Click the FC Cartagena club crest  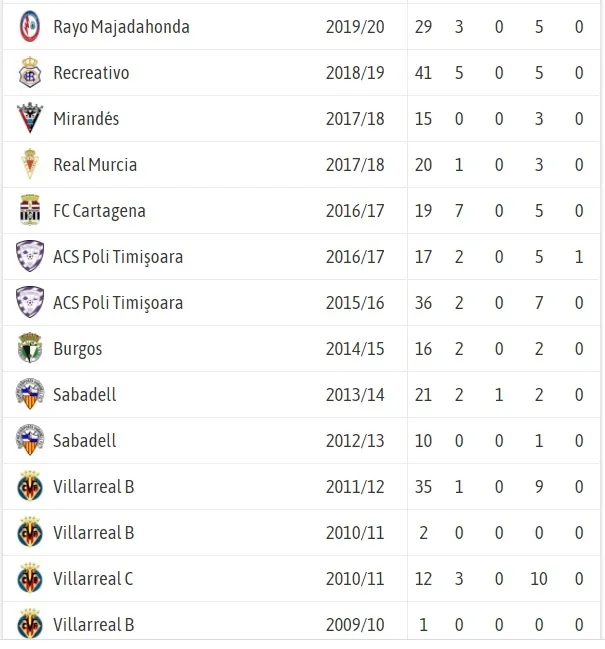tap(30, 211)
